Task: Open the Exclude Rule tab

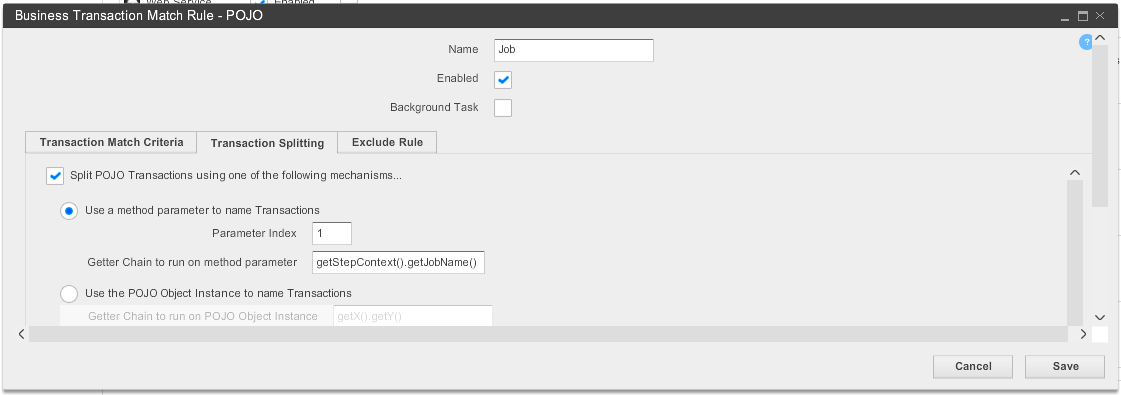Action: (387, 142)
